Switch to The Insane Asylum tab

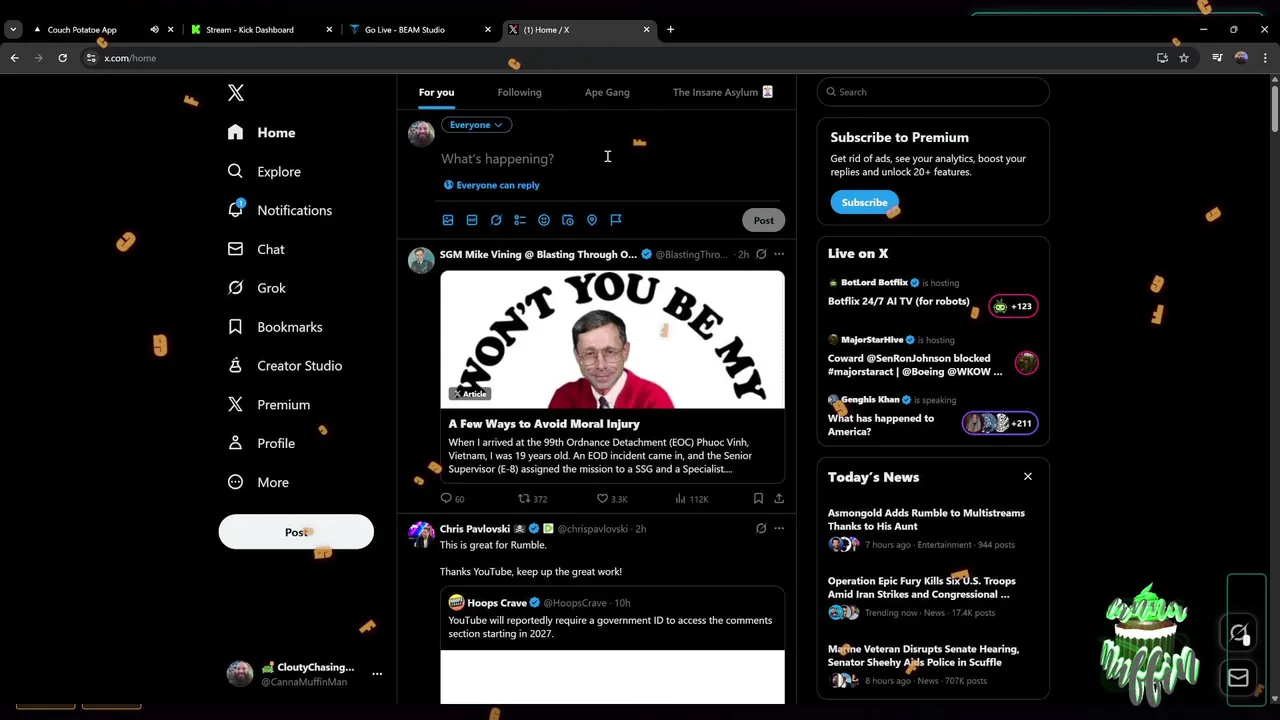723,92
